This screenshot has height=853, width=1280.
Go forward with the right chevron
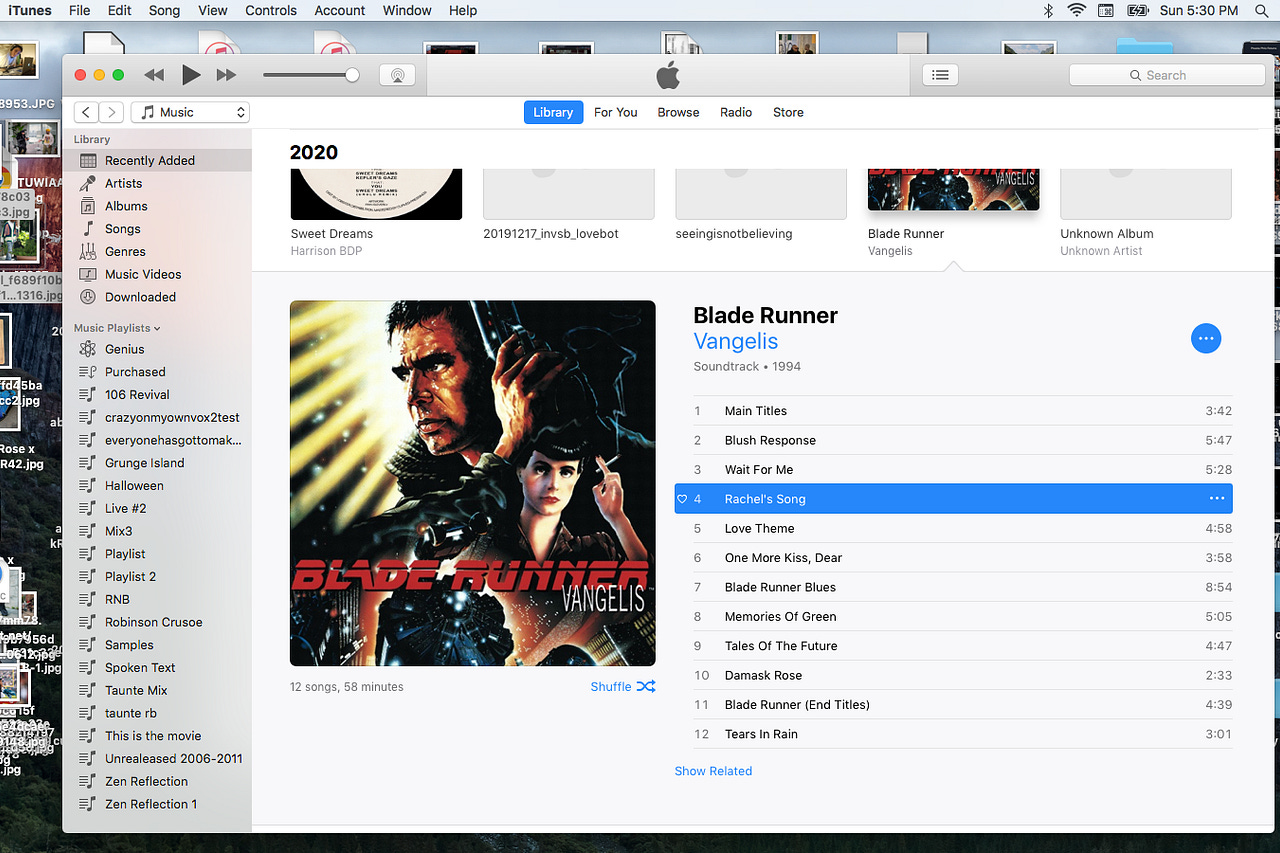pos(112,112)
